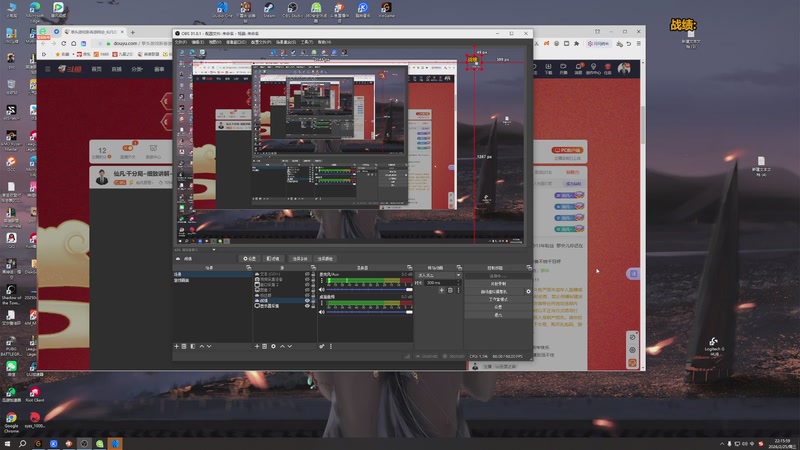Open the mixer toolbar three-dot menu

tap(331, 346)
